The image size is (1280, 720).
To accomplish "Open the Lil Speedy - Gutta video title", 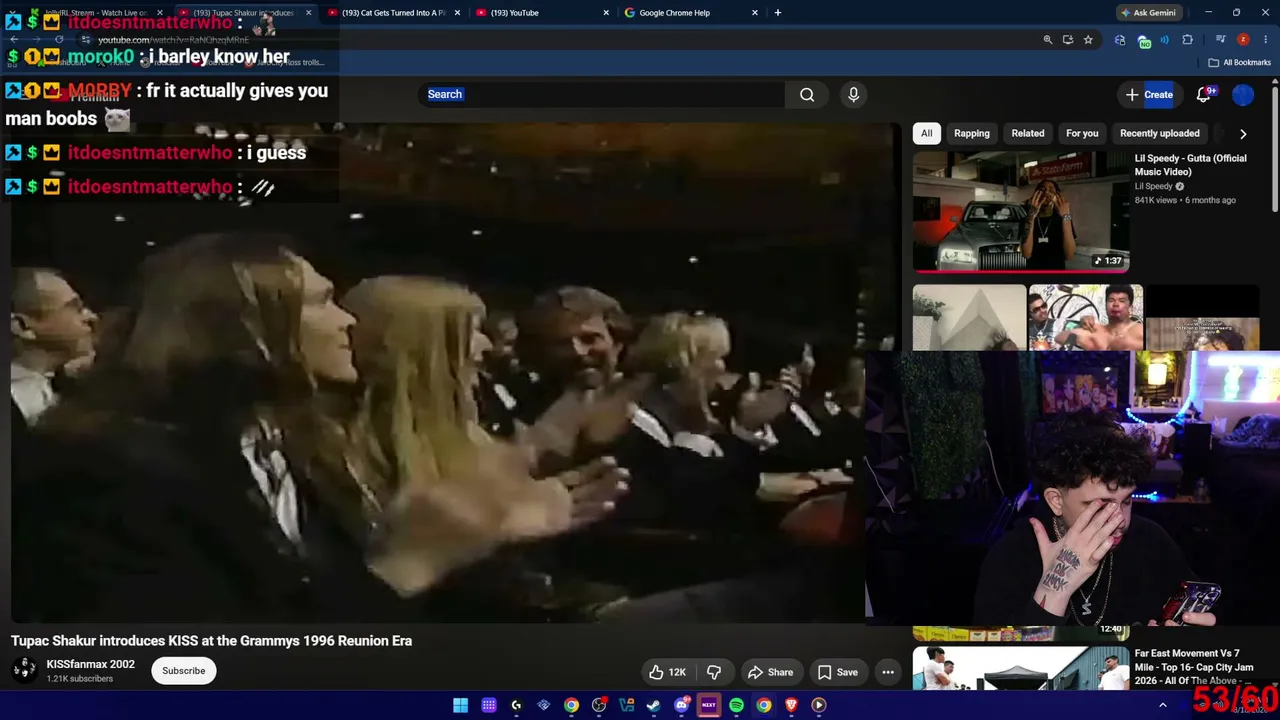I will coord(1190,165).
